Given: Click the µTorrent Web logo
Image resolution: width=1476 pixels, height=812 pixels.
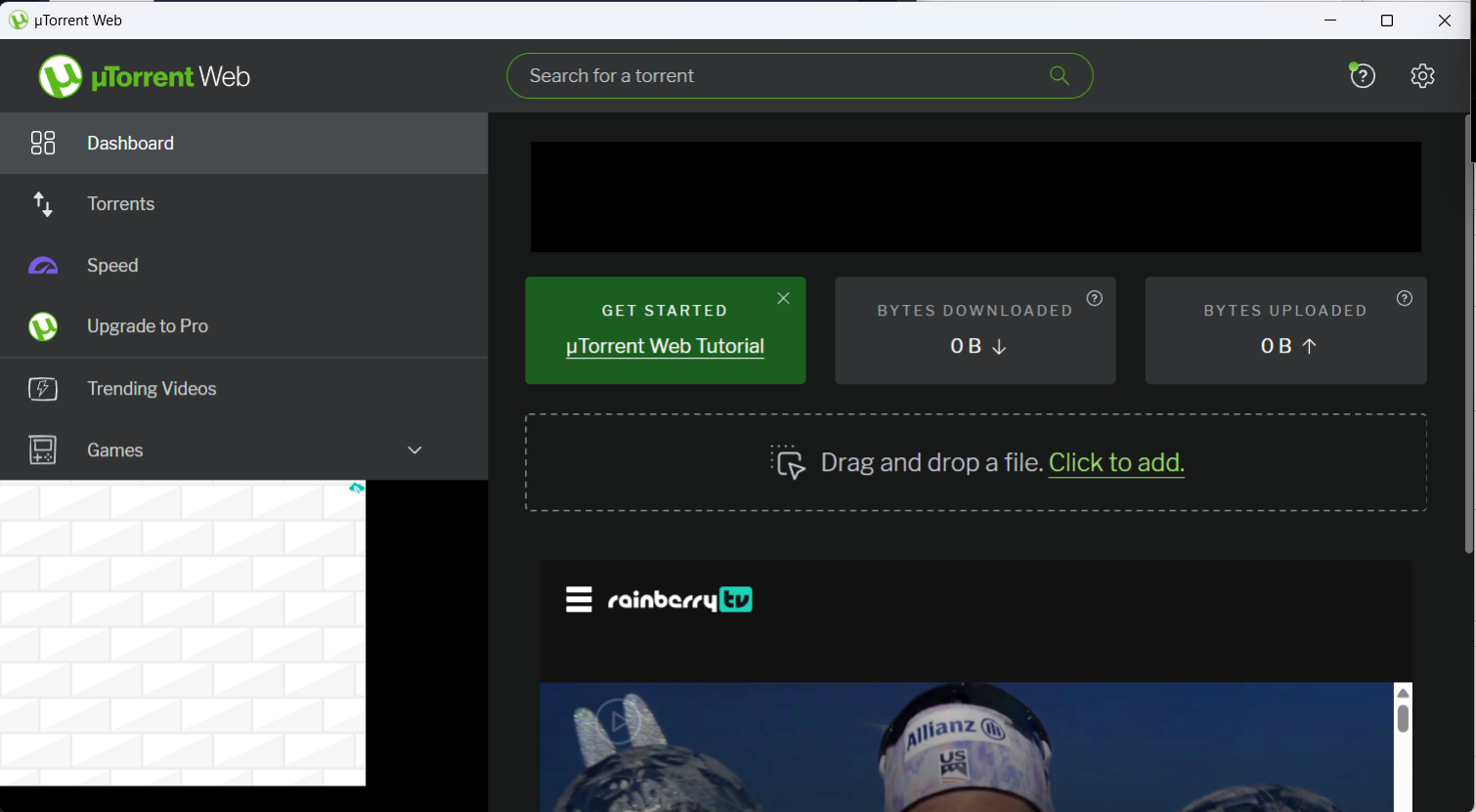Looking at the screenshot, I should click(144, 75).
